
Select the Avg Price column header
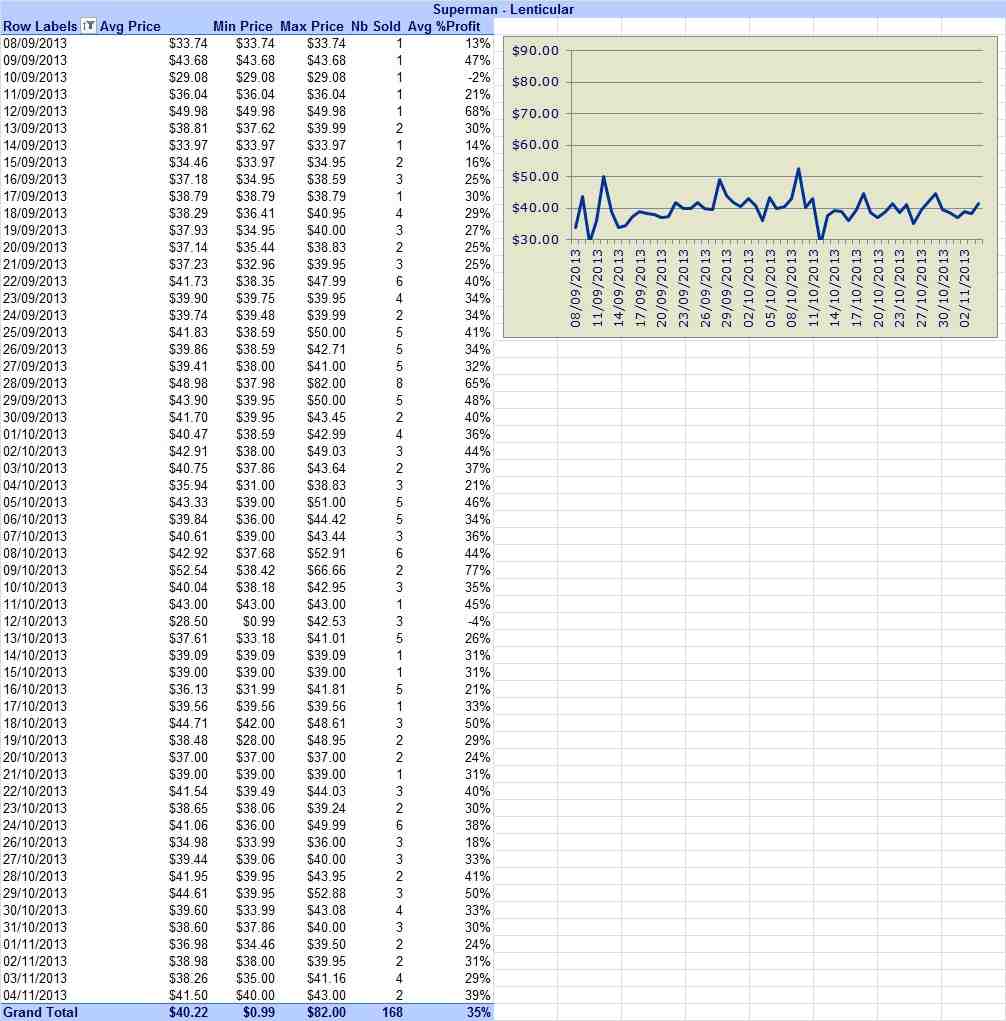130,26
